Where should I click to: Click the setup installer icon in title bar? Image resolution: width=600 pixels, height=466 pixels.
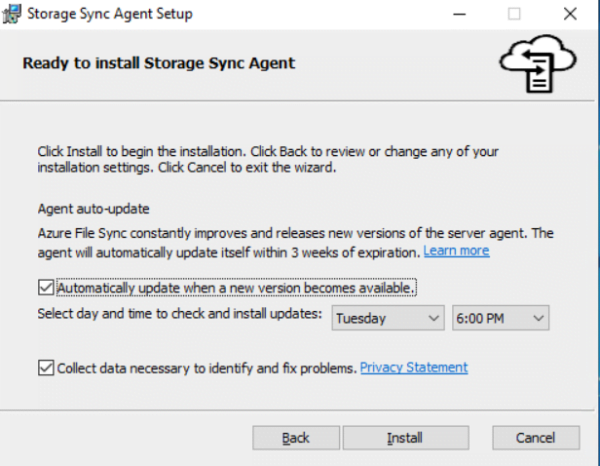pyautogui.click(x=12, y=14)
